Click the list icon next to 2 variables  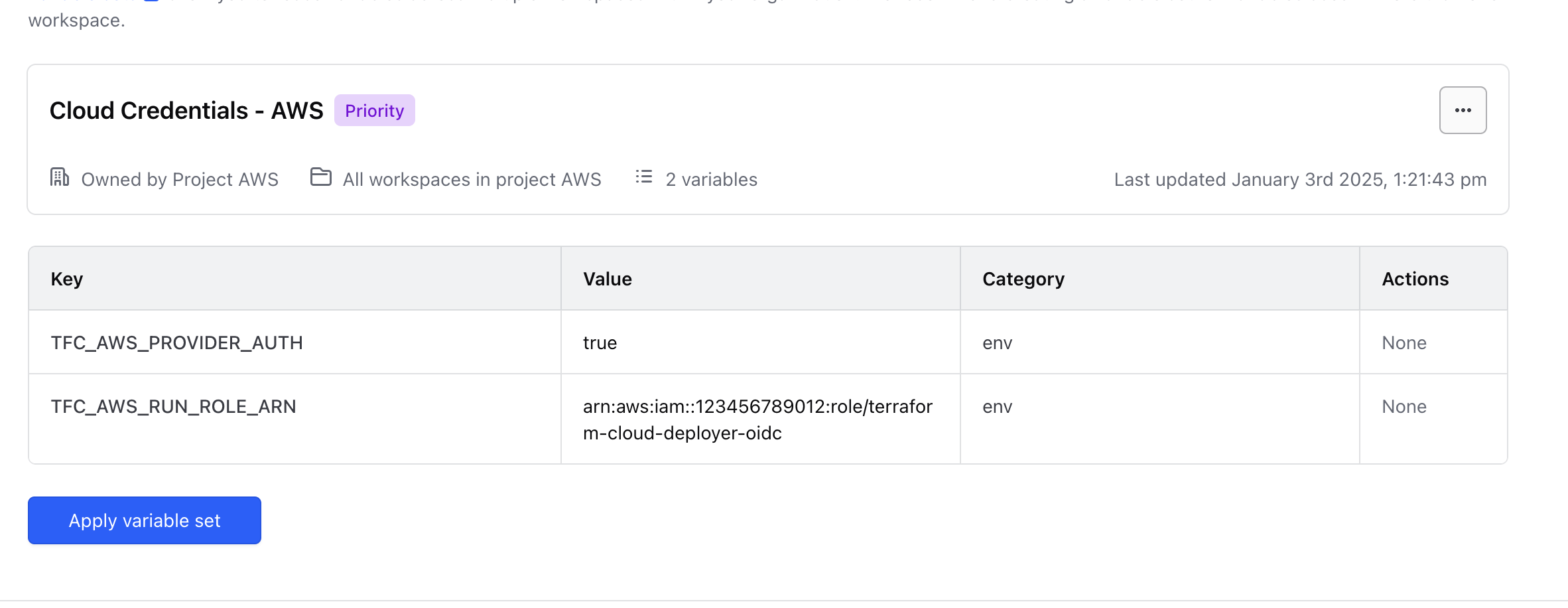click(x=643, y=177)
